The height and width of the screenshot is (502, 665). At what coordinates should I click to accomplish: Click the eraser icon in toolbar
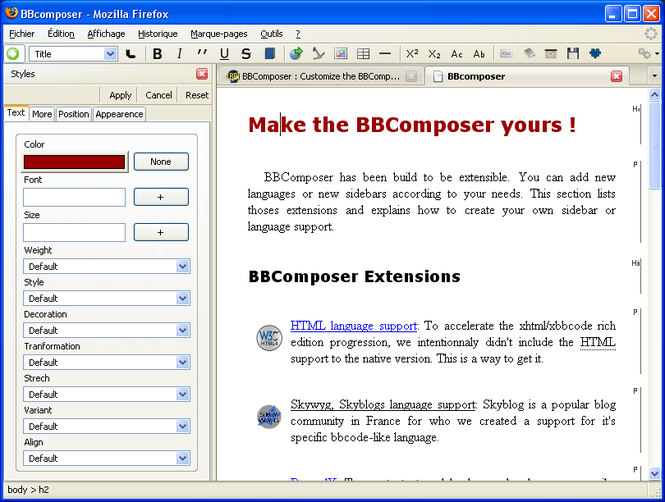coord(529,53)
